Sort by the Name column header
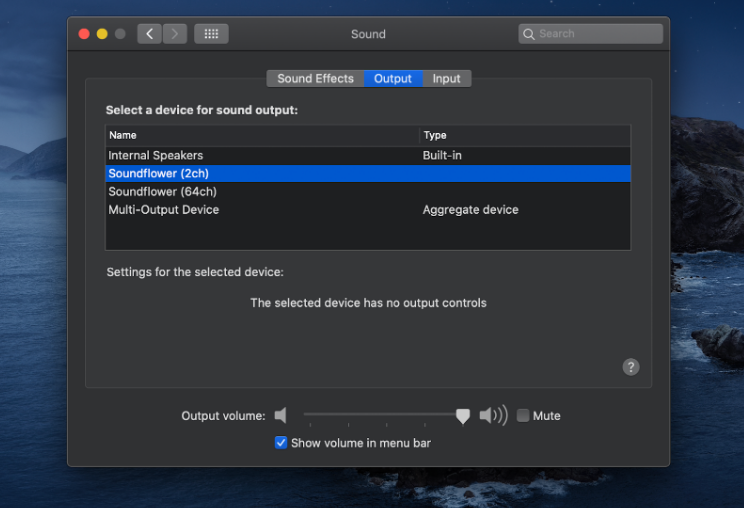This screenshot has height=508, width=744. [260, 135]
